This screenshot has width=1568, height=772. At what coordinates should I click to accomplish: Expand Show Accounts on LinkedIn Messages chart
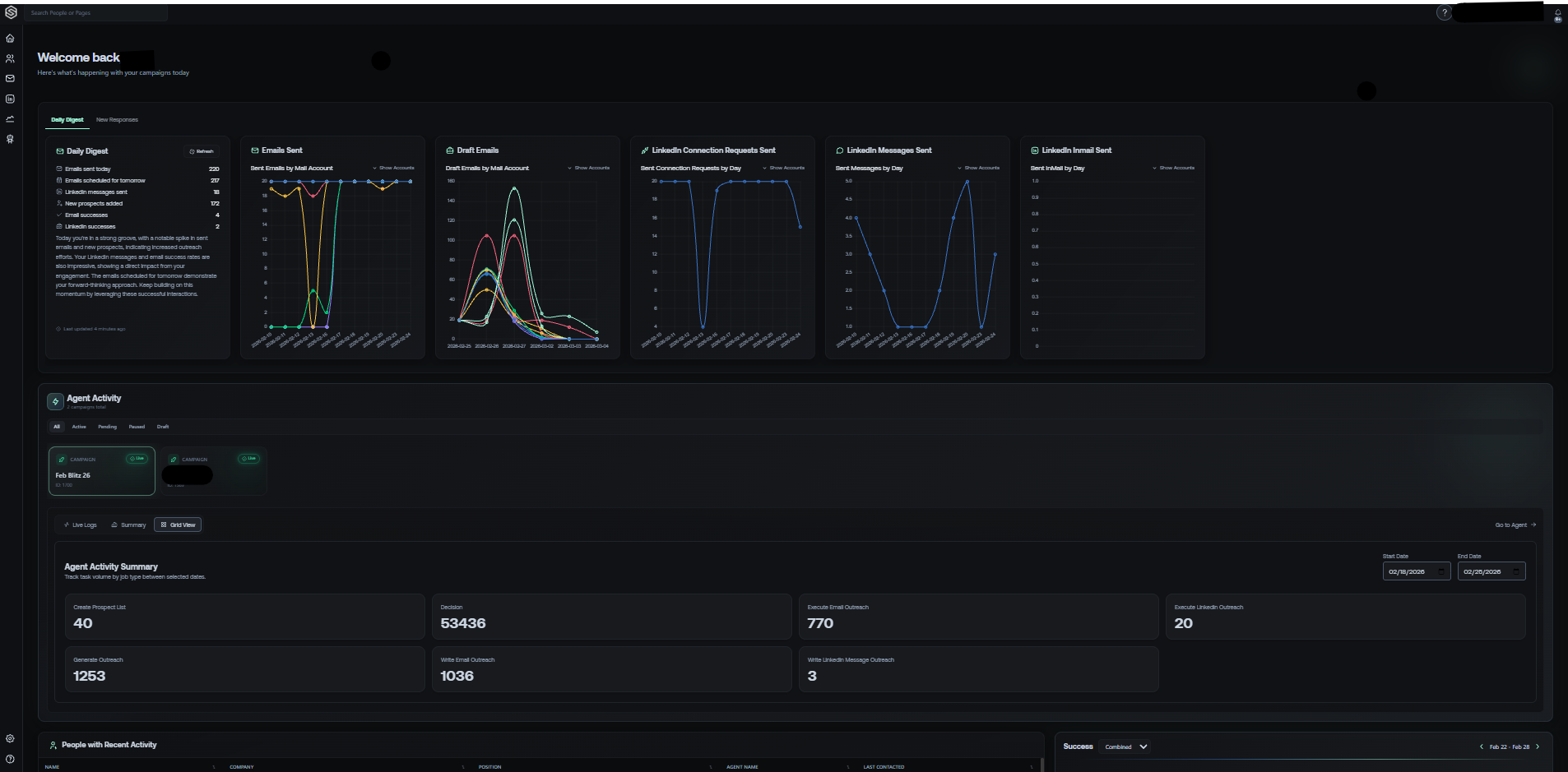pos(978,168)
